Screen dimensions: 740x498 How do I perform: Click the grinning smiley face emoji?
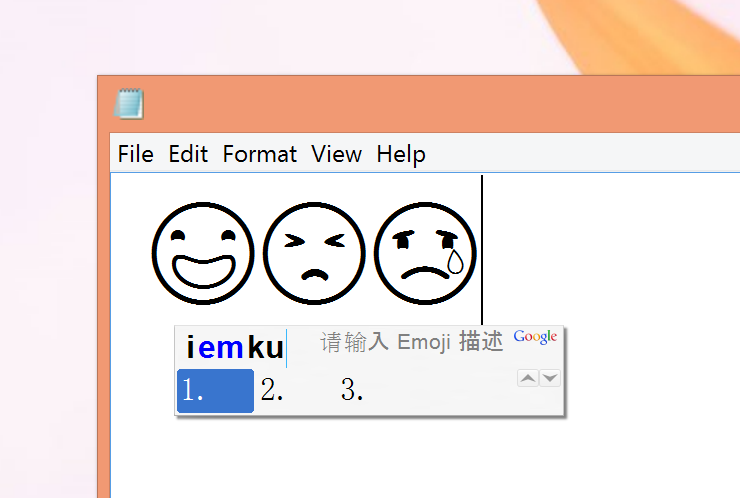click(x=203, y=253)
